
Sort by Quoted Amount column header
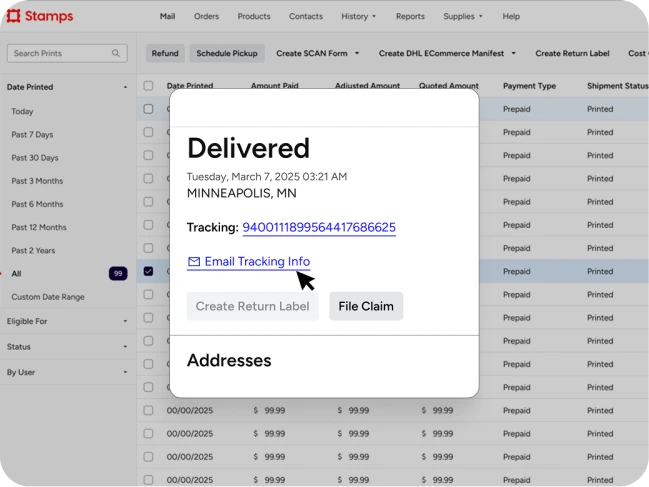tap(449, 85)
